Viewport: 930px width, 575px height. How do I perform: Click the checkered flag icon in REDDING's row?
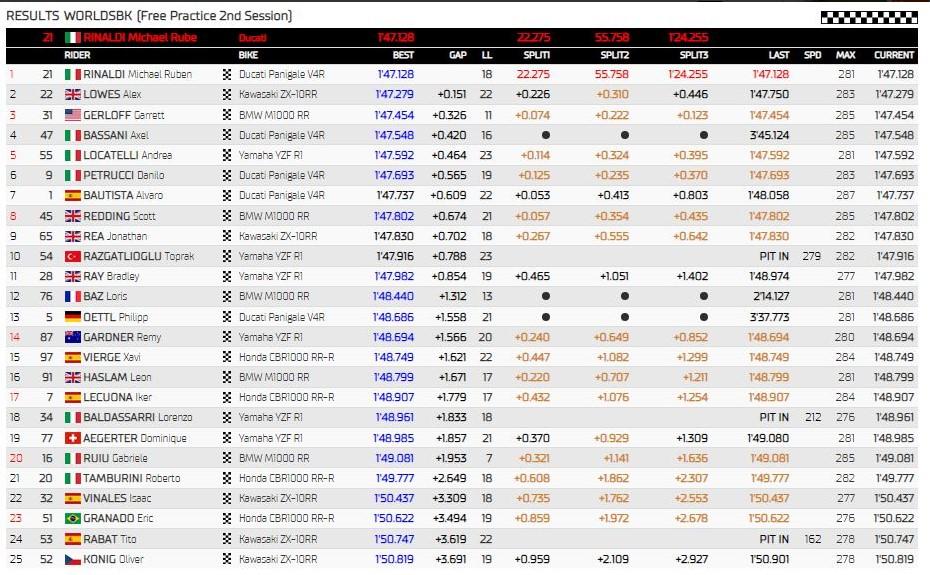pyautogui.click(x=227, y=216)
